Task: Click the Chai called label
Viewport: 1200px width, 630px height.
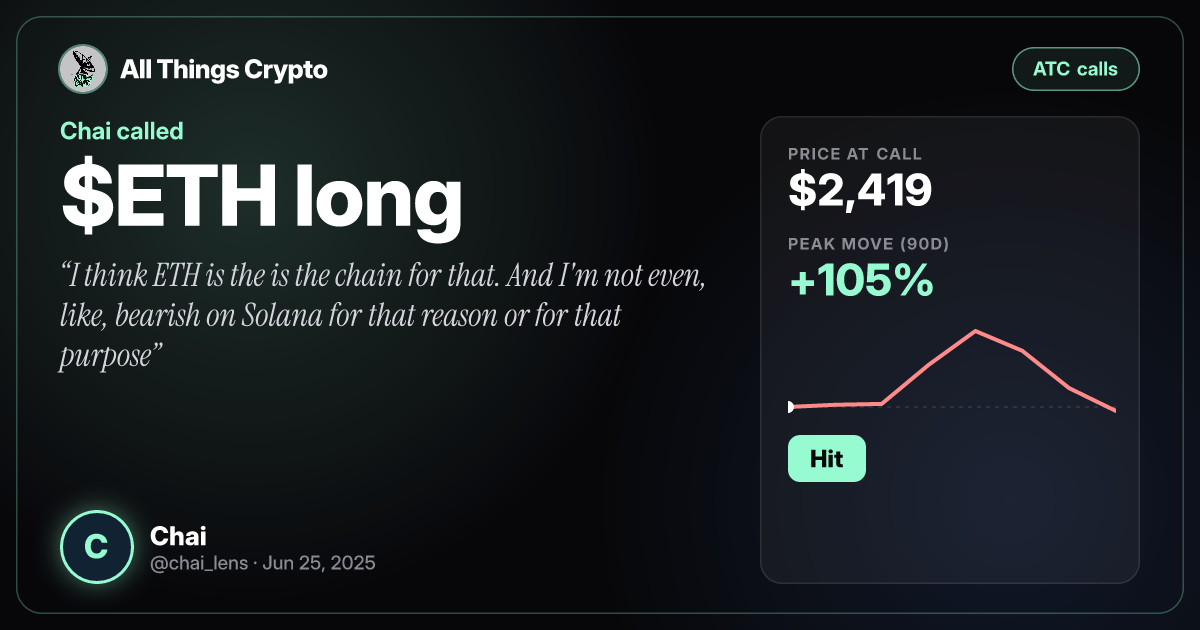Action: 122,130
